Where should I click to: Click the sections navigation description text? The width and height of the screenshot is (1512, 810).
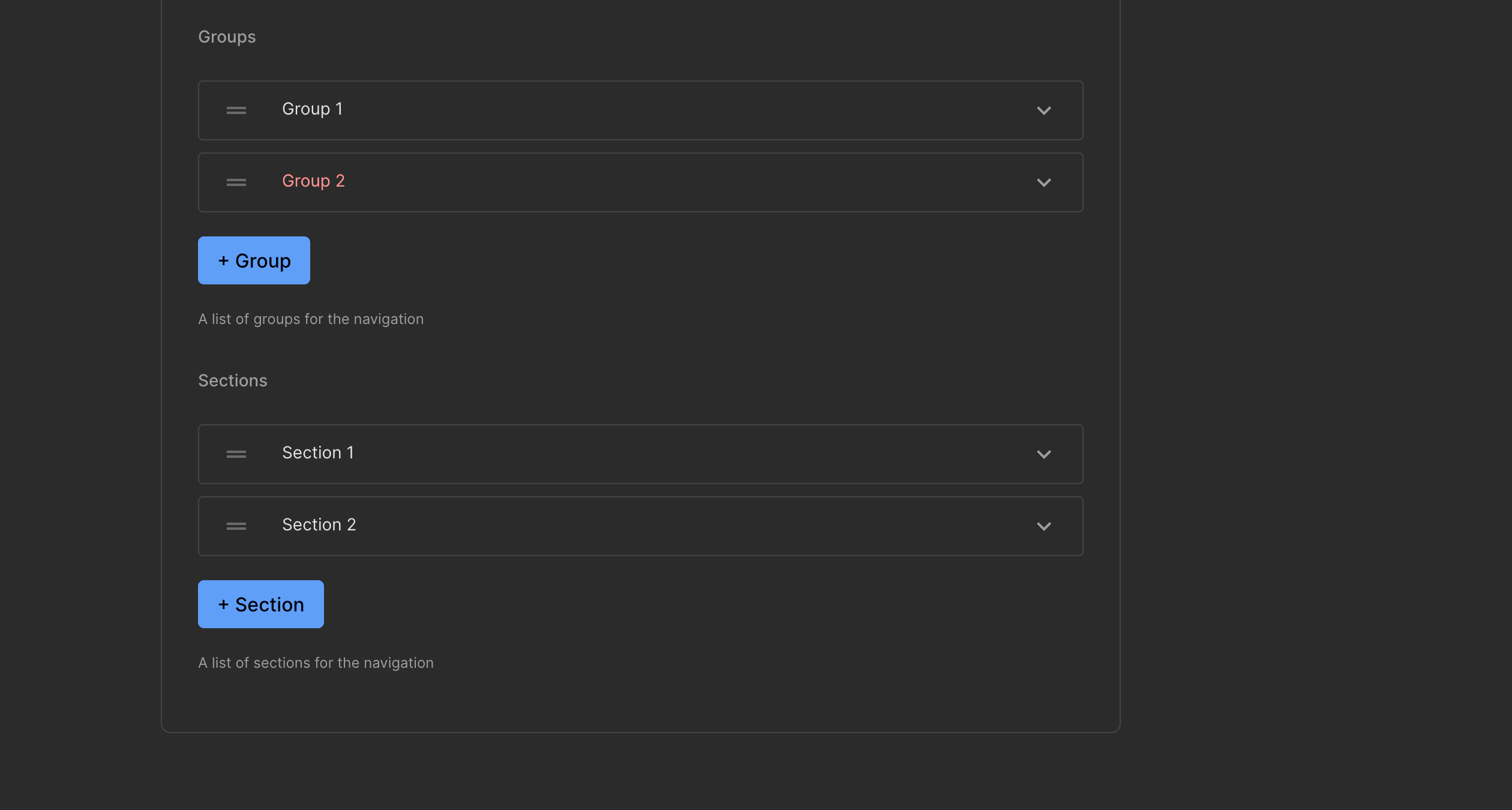click(x=316, y=663)
